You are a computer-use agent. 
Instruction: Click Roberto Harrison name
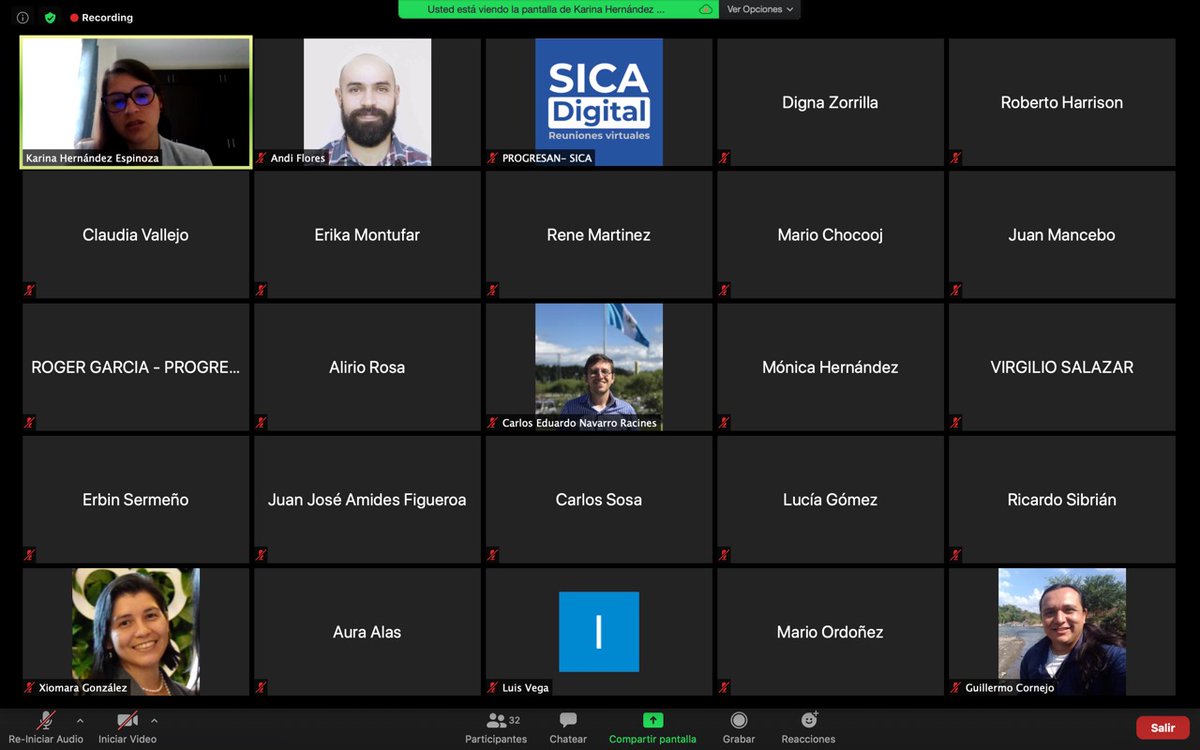pyautogui.click(x=1062, y=102)
